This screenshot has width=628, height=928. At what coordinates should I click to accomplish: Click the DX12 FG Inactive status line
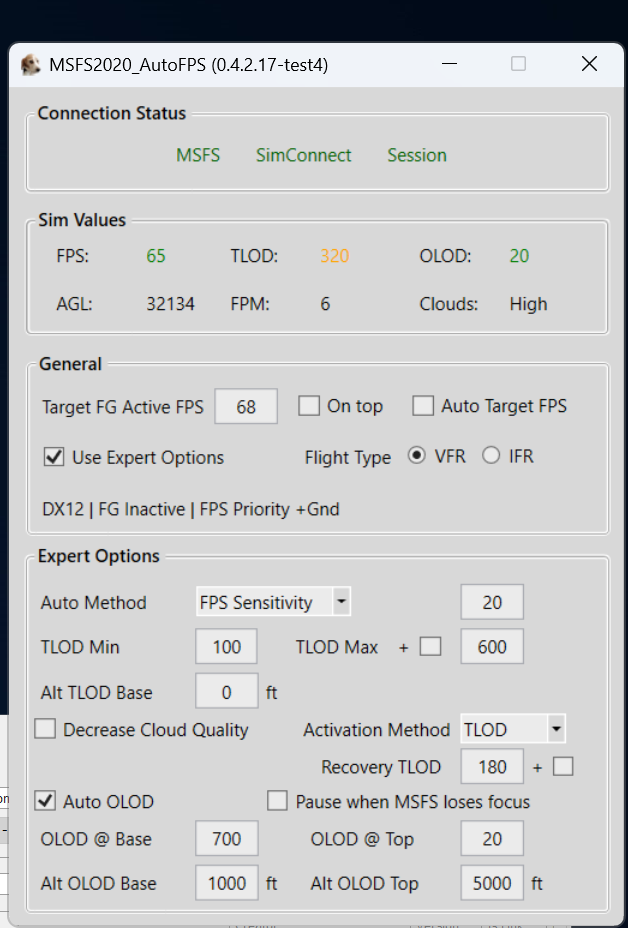(191, 509)
